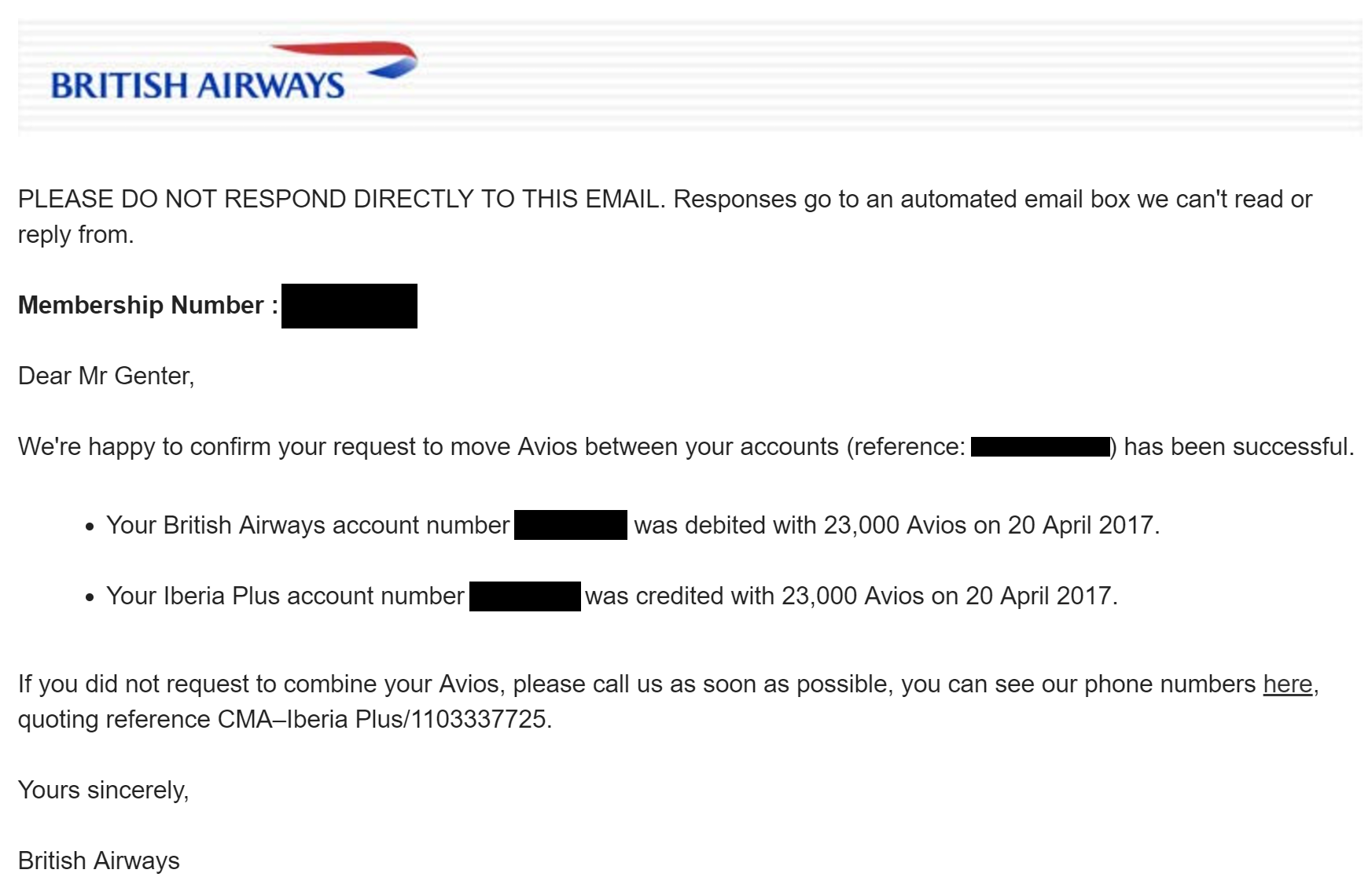This screenshot has width=1372, height=888.
Task: Click the 'Yours sincerely' closing text
Action: point(104,790)
